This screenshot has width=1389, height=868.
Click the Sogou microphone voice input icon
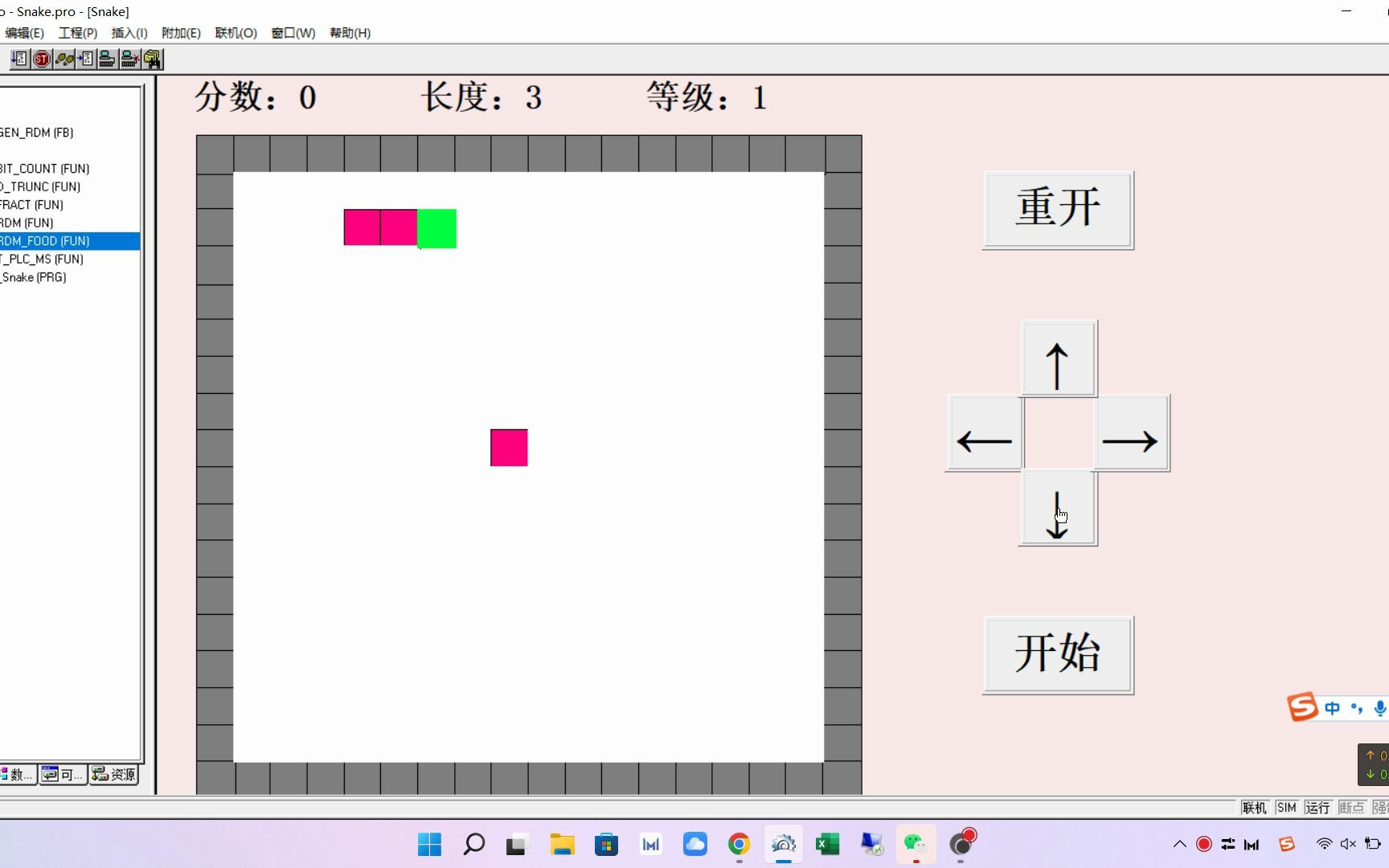1380,708
